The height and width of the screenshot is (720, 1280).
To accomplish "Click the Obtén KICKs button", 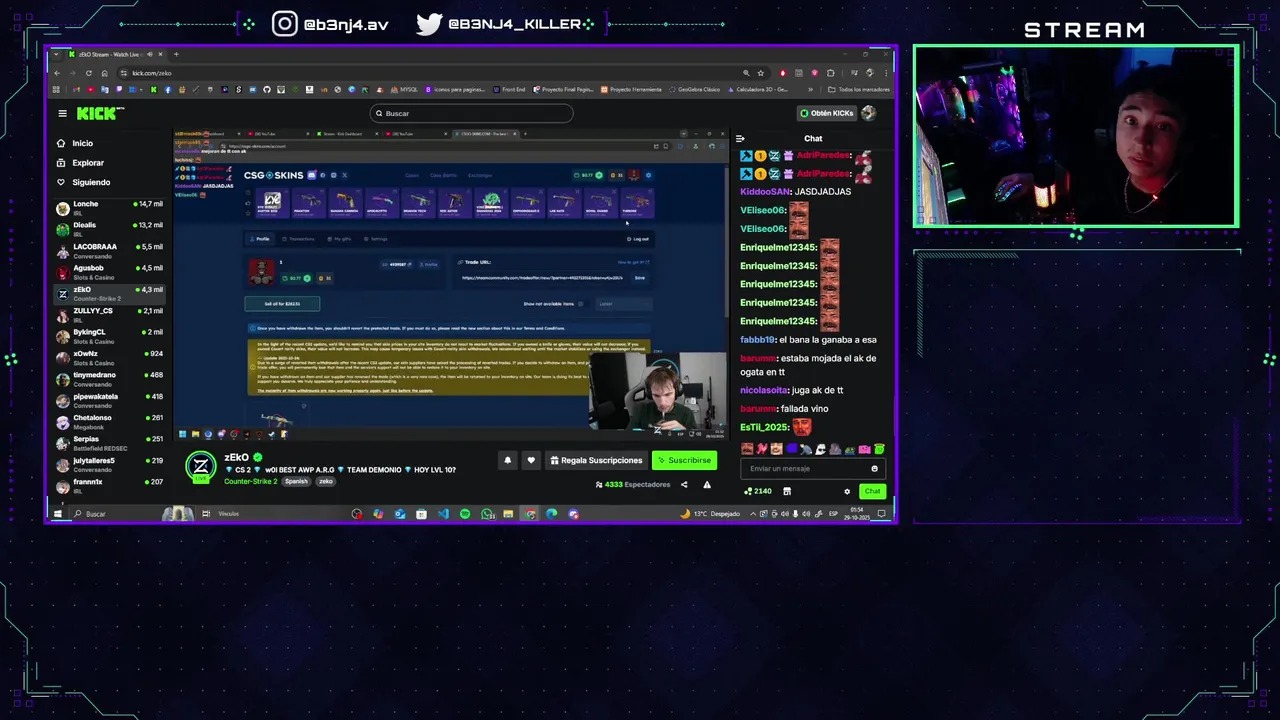I will pos(826,113).
